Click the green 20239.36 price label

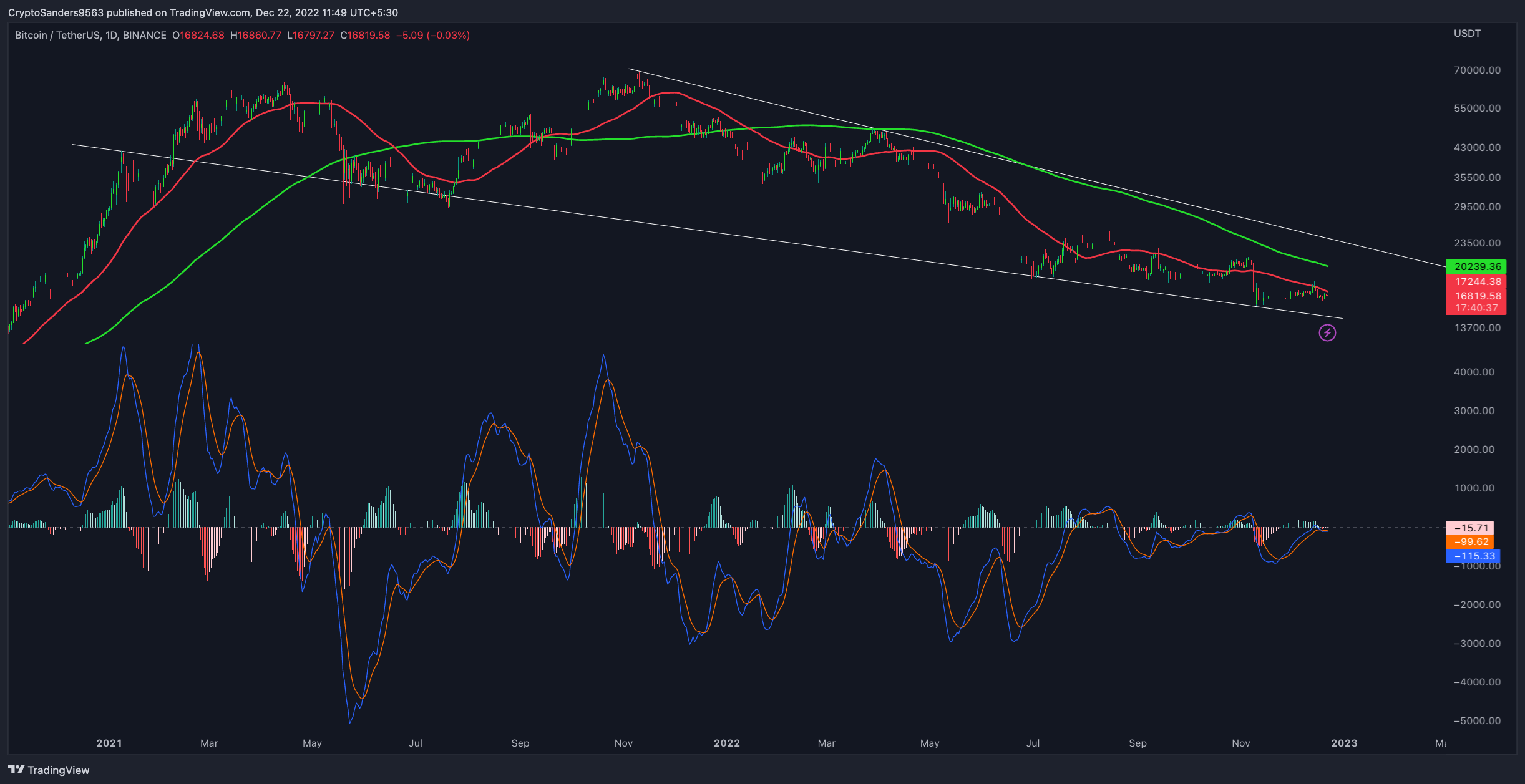click(1476, 266)
